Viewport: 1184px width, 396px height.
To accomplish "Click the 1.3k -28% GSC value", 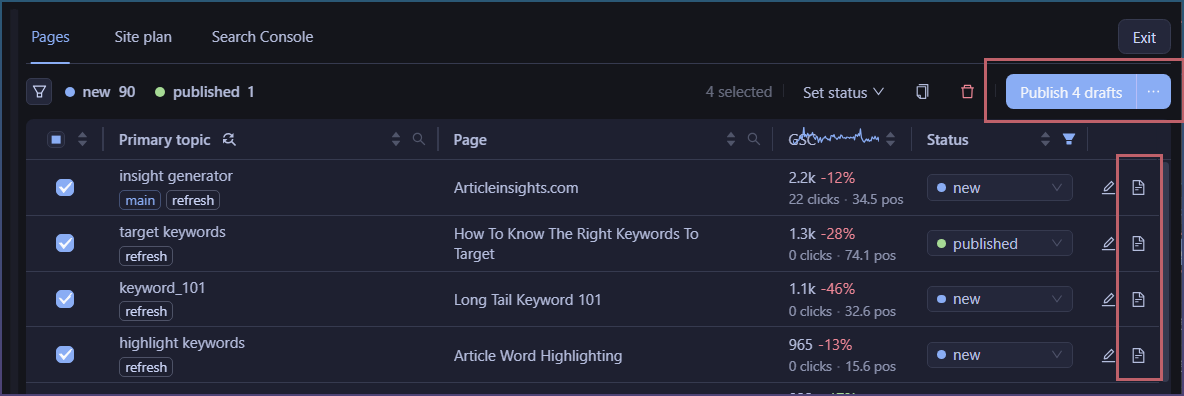I will point(822,234).
